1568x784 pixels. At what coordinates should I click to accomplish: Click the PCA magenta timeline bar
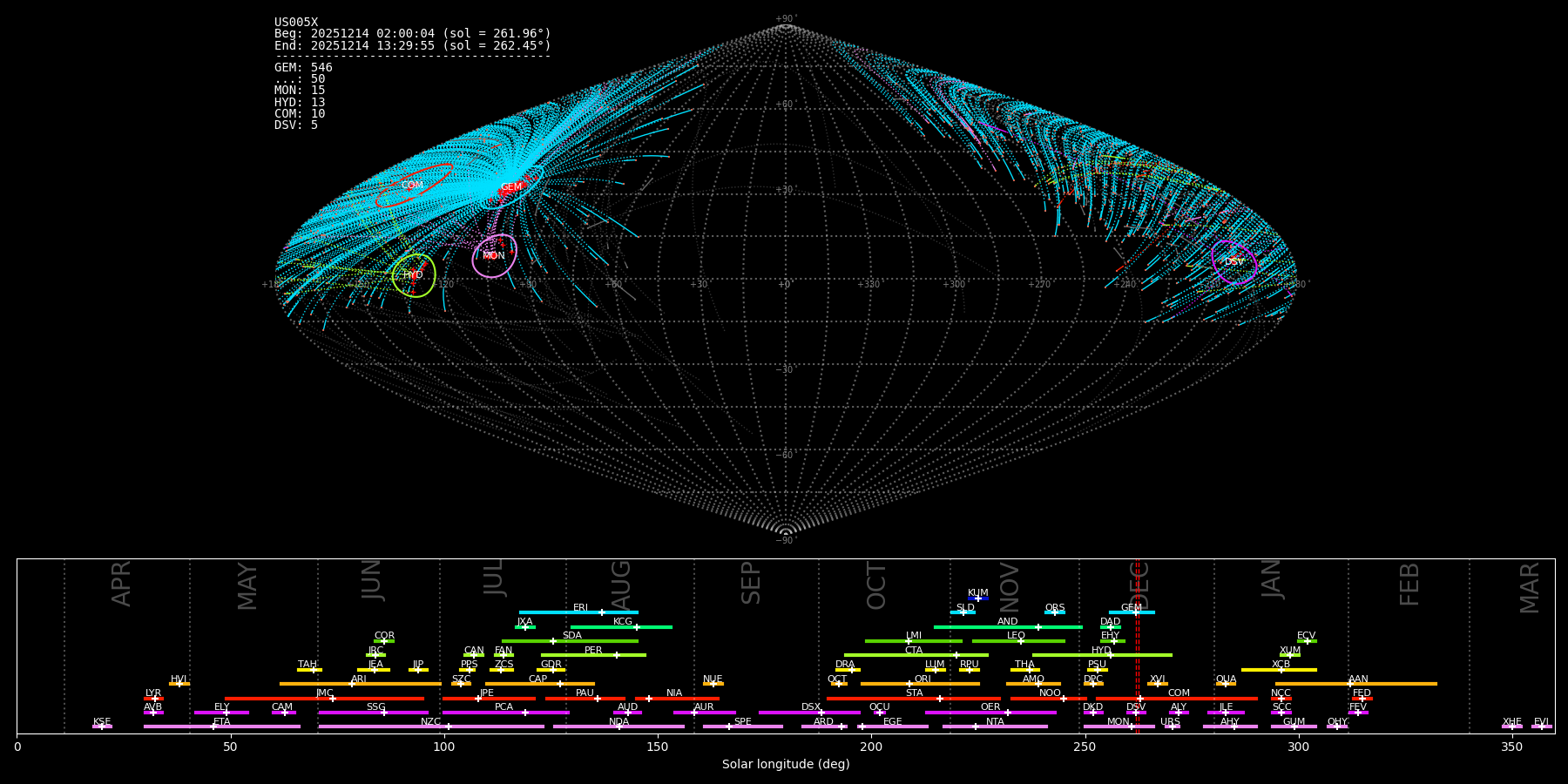[x=505, y=713]
